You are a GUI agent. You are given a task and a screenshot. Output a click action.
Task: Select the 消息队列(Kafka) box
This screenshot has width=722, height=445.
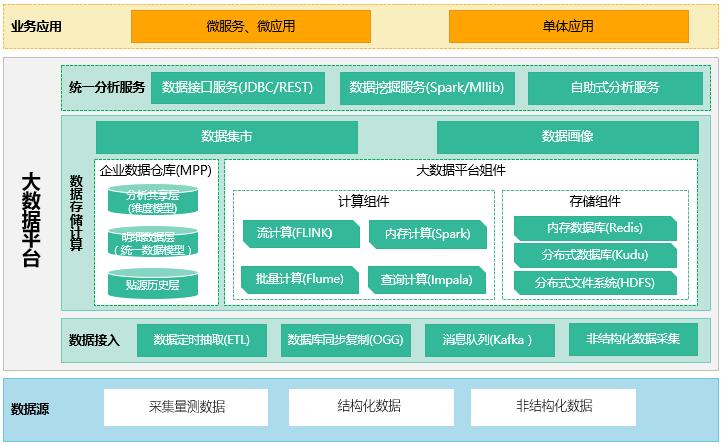pyautogui.click(x=487, y=341)
